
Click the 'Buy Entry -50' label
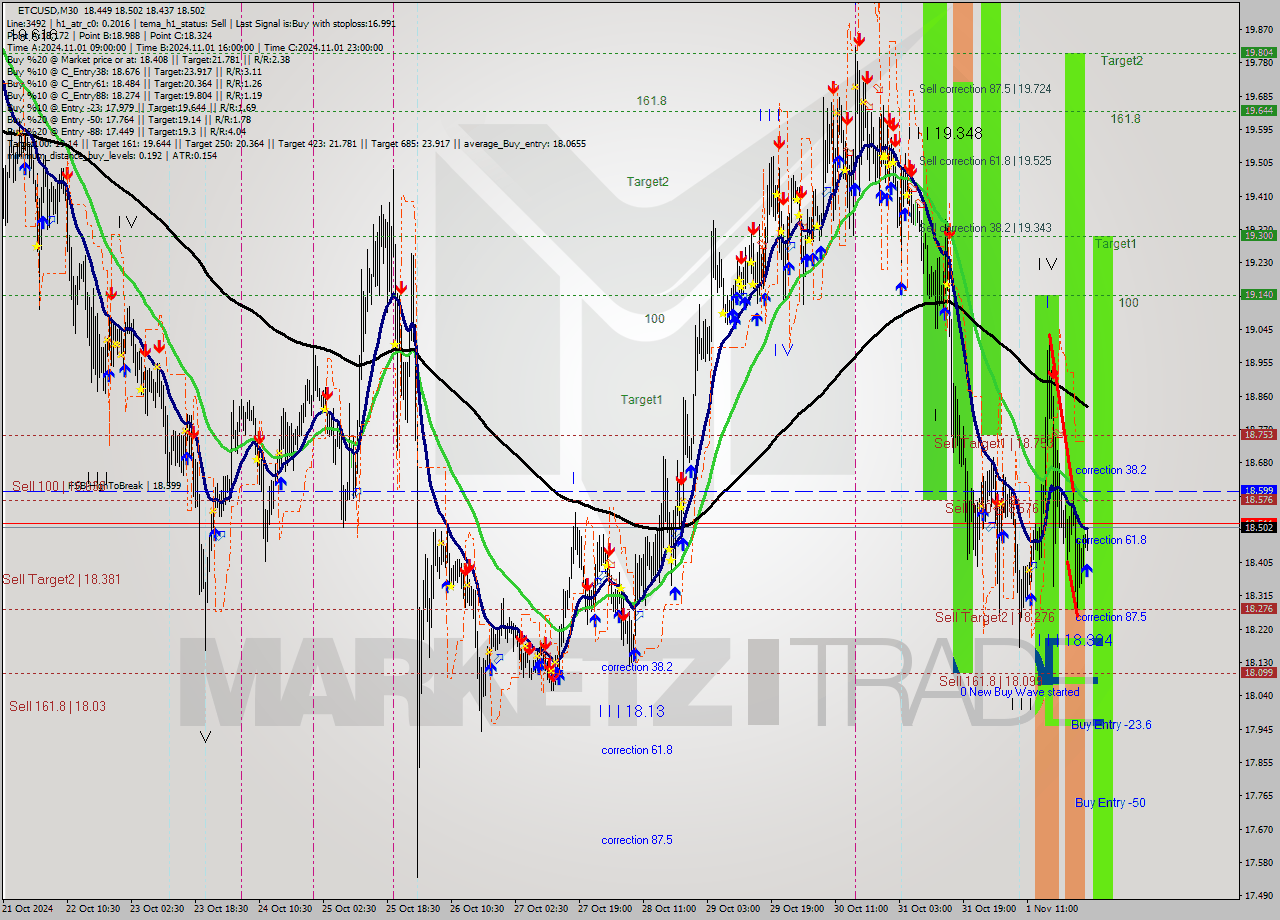[1110, 803]
